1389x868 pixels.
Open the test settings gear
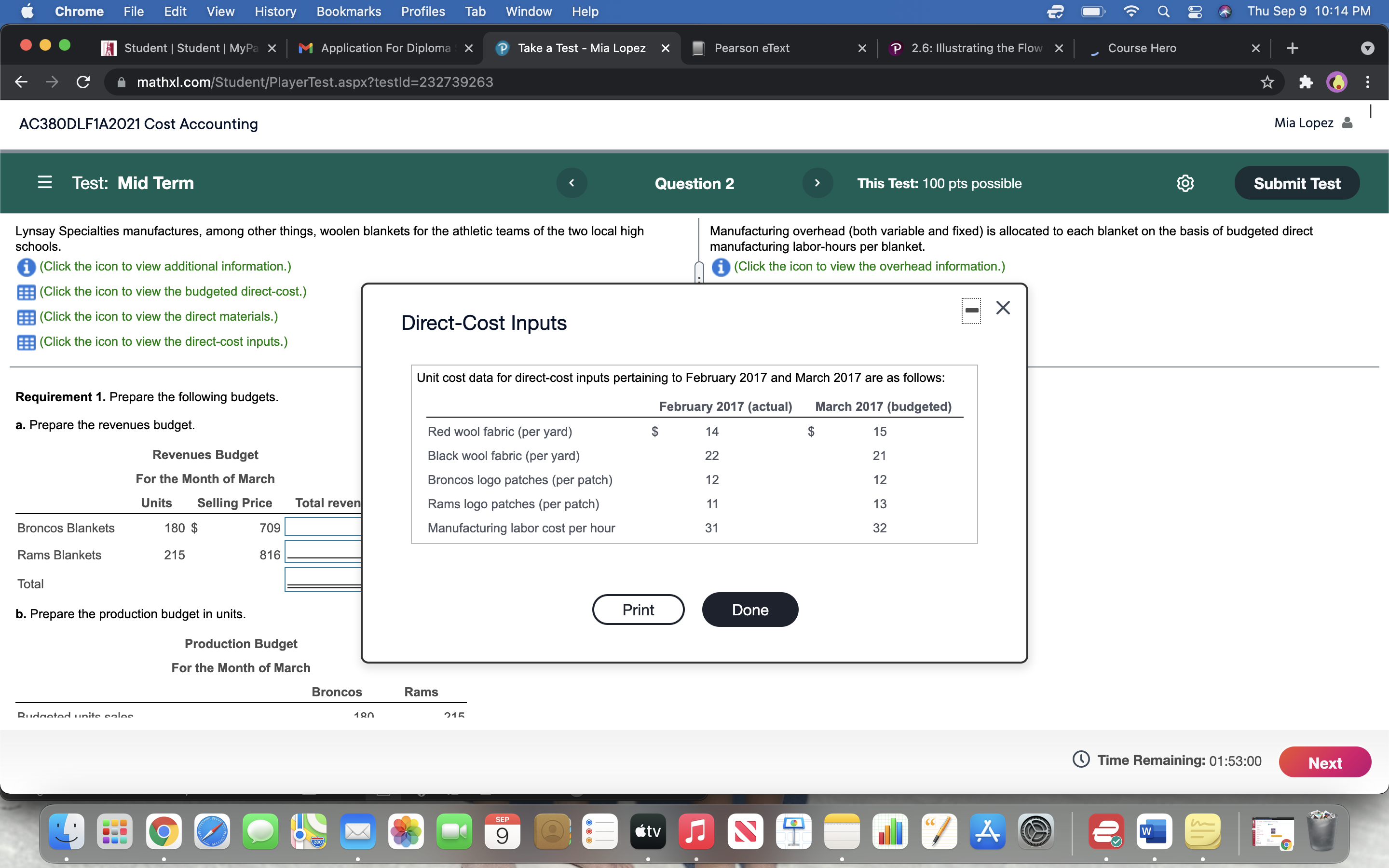(1185, 183)
